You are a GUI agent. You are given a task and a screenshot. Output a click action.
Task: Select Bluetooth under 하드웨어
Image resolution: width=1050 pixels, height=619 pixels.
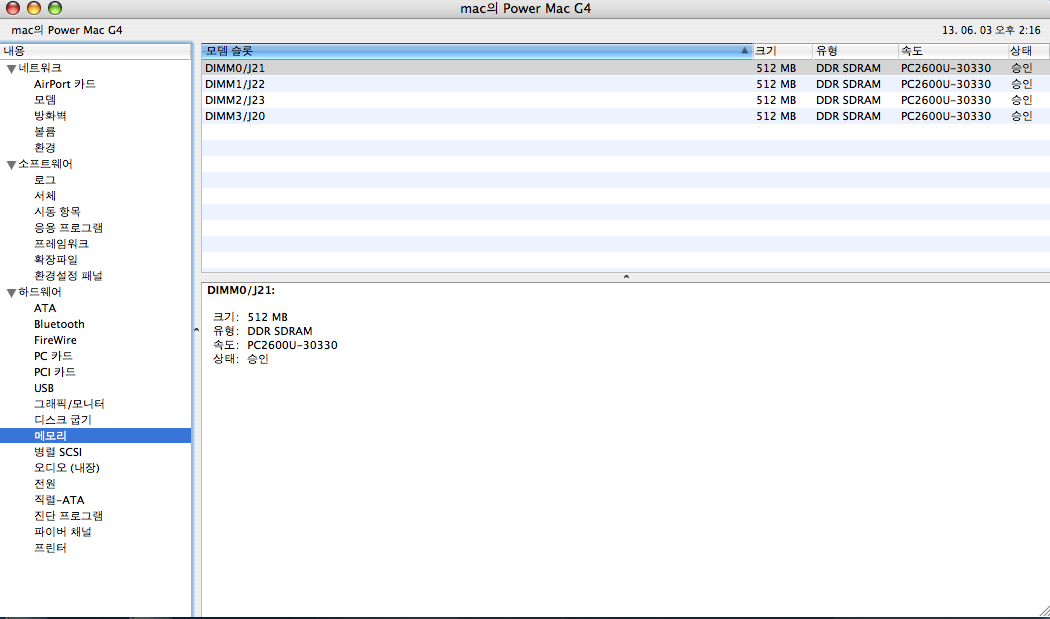[59, 324]
